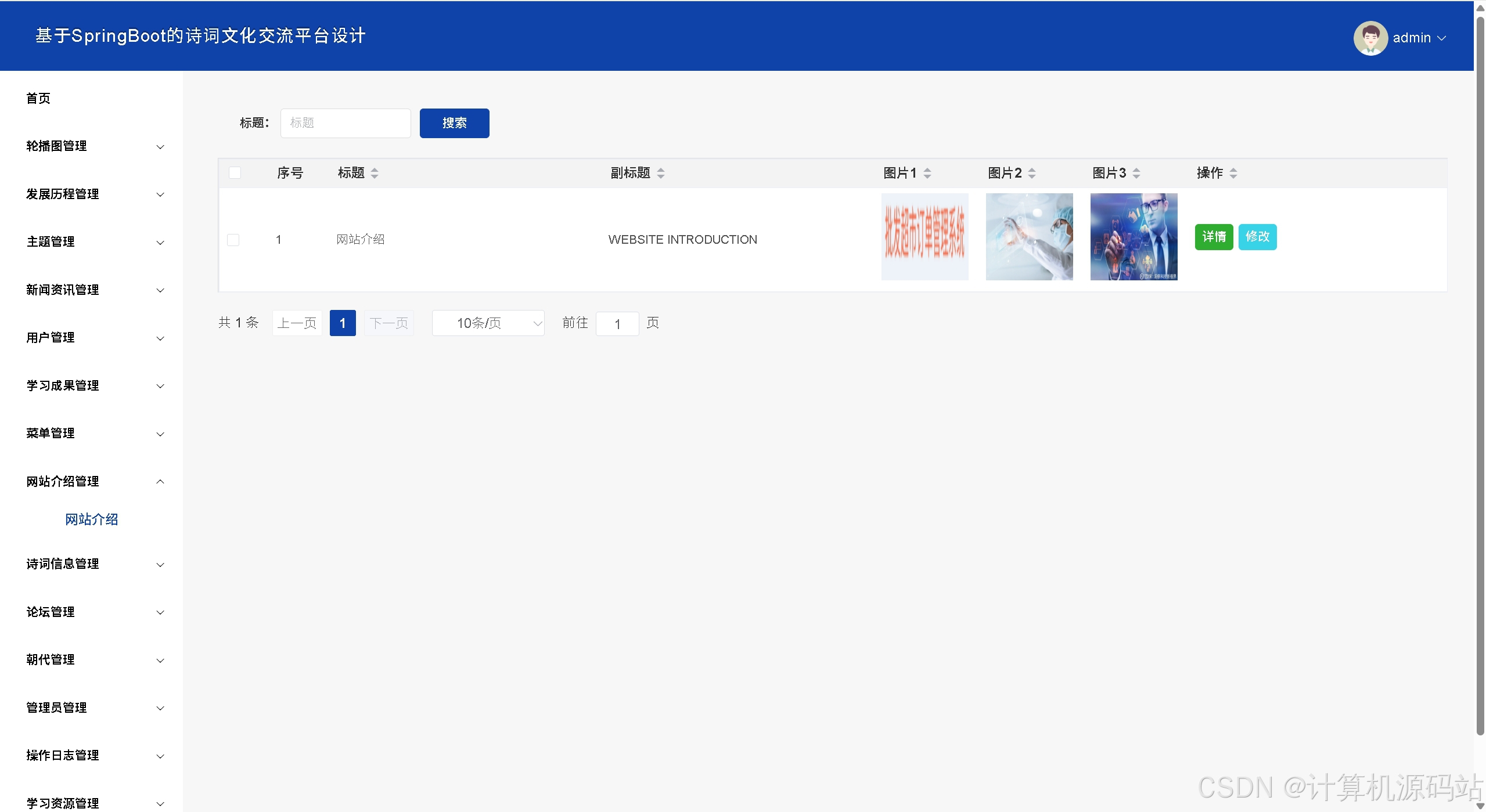Sort by 标题 column sort arrows
Screen dimensions: 1486x812
pos(375,173)
